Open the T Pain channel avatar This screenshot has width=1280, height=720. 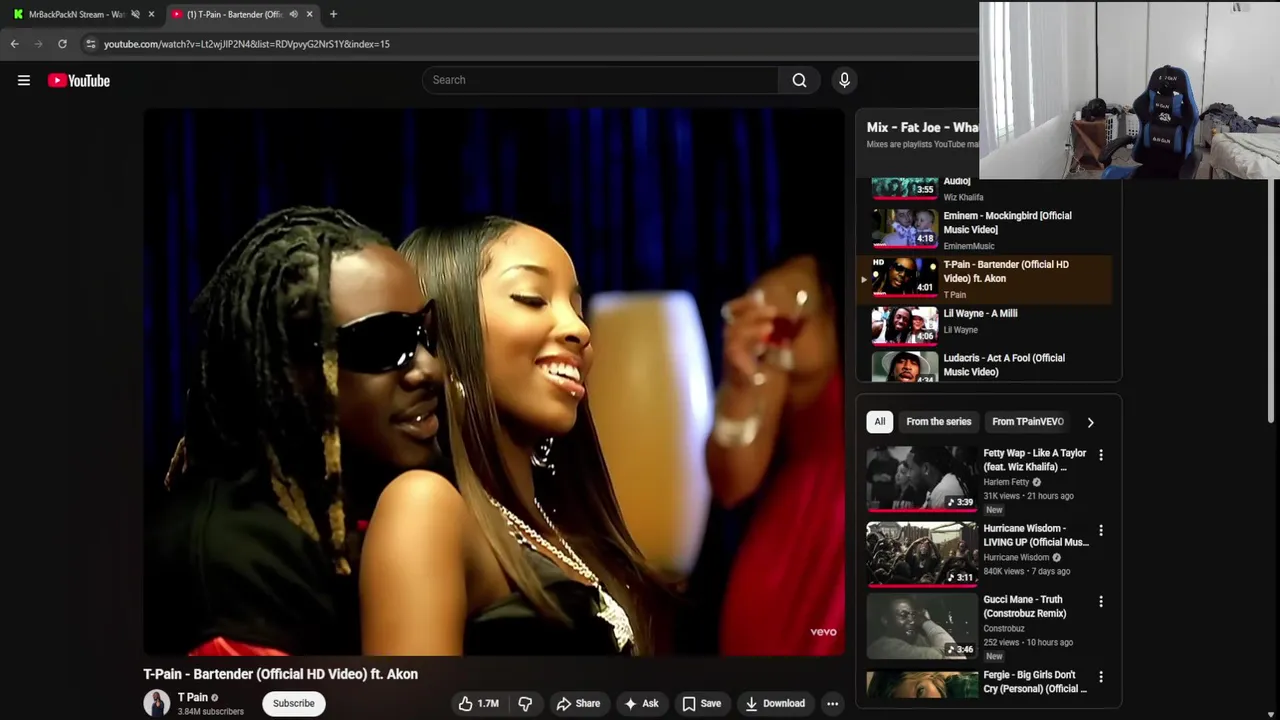point(157,703)
